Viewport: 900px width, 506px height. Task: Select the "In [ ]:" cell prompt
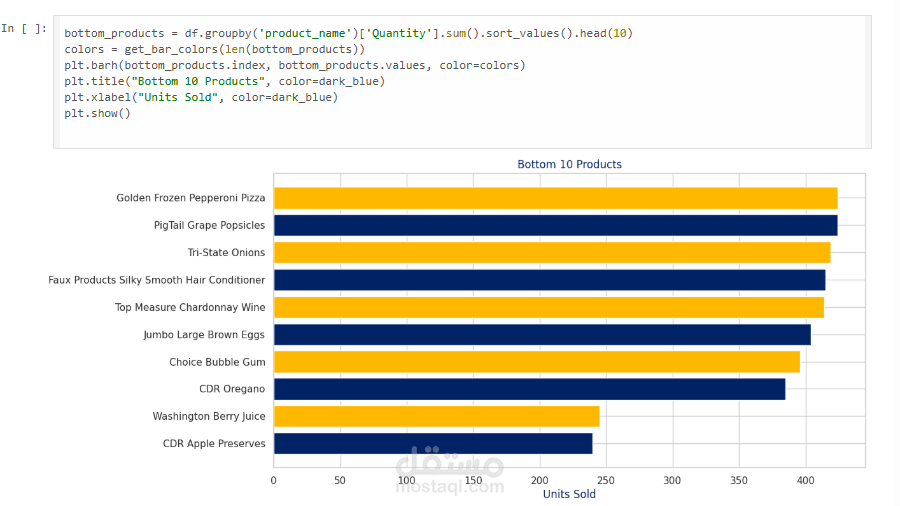pos(24,29)
